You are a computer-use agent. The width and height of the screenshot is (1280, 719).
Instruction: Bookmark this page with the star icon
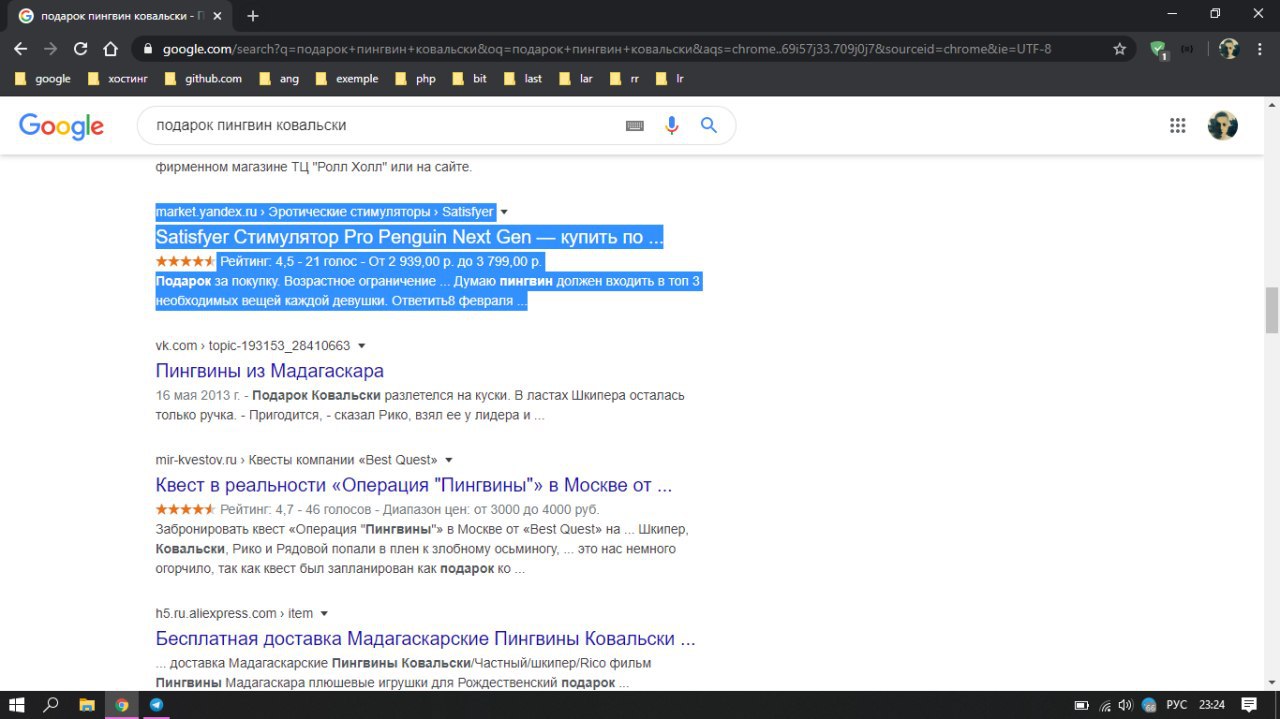click(1120, 48)
